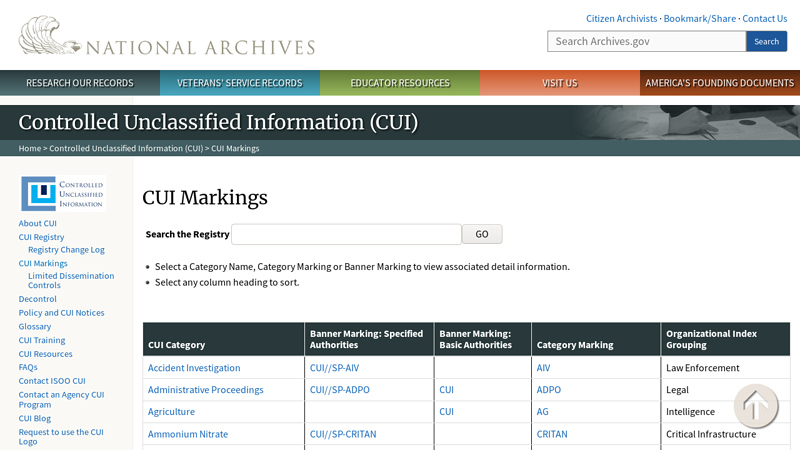Go to Home in breadcrumb
Image resolution: width=800 pixels, height=450 pixels.
coord(30,148)
